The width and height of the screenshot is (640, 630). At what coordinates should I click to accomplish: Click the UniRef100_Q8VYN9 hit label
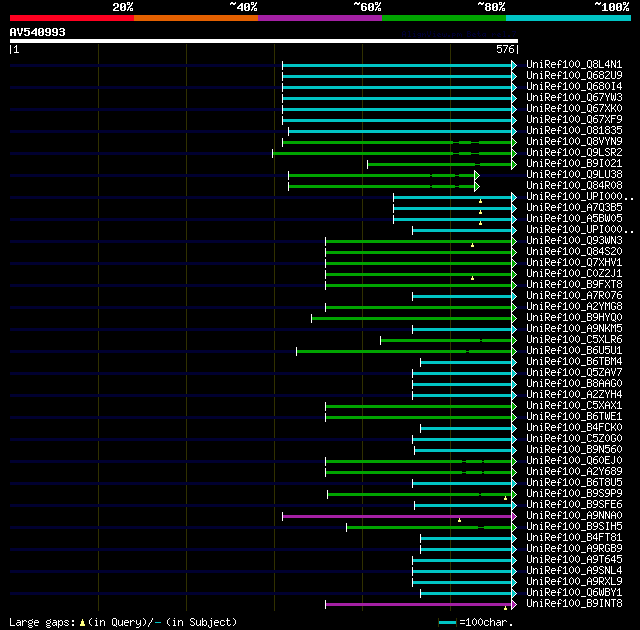click(574, 142)
